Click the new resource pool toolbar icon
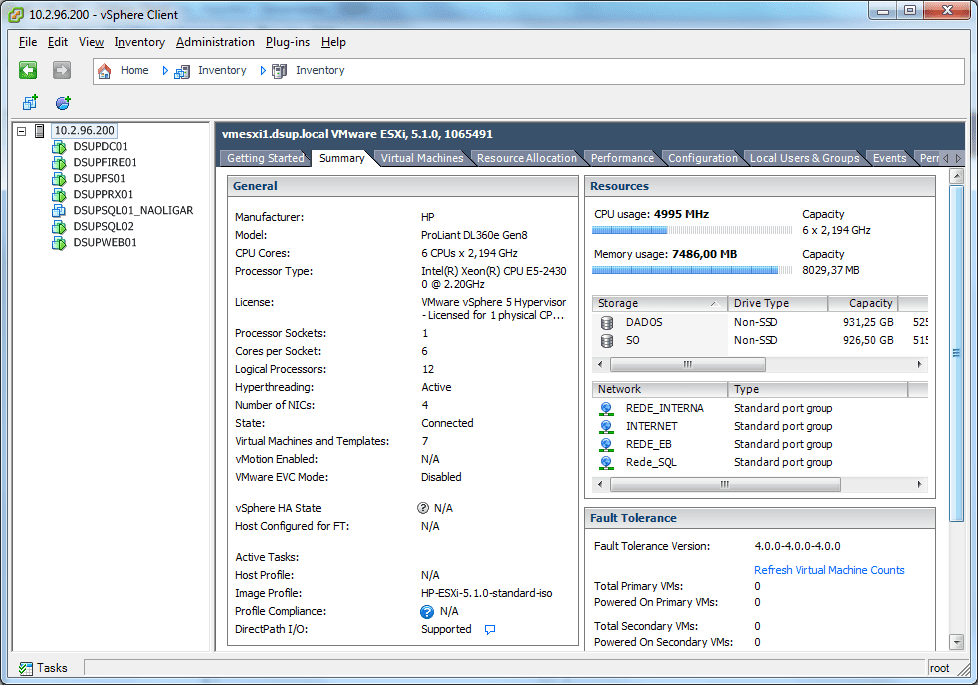978x685 pixels. 63,102
